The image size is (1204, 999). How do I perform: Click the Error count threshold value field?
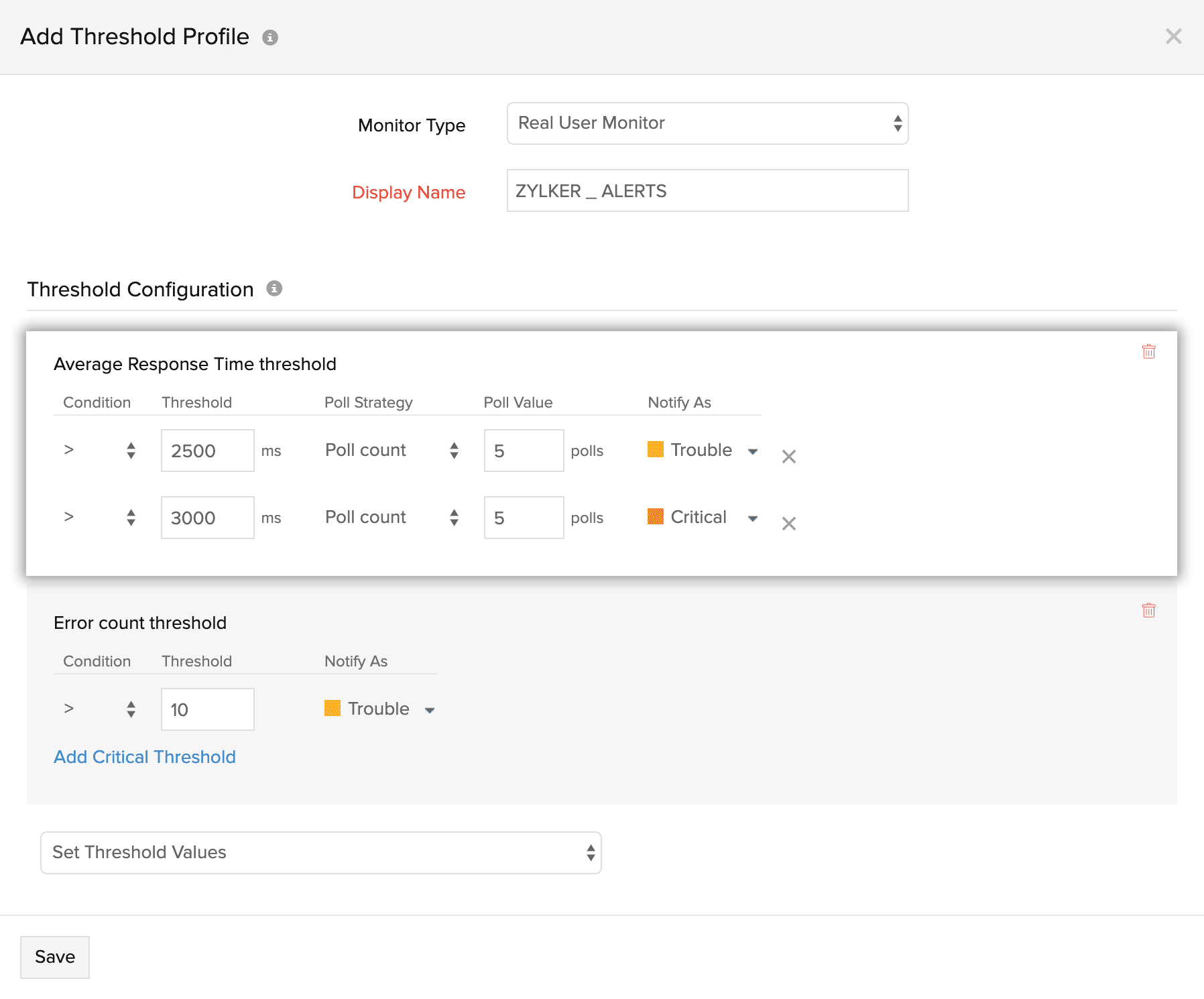click(207, 709)
